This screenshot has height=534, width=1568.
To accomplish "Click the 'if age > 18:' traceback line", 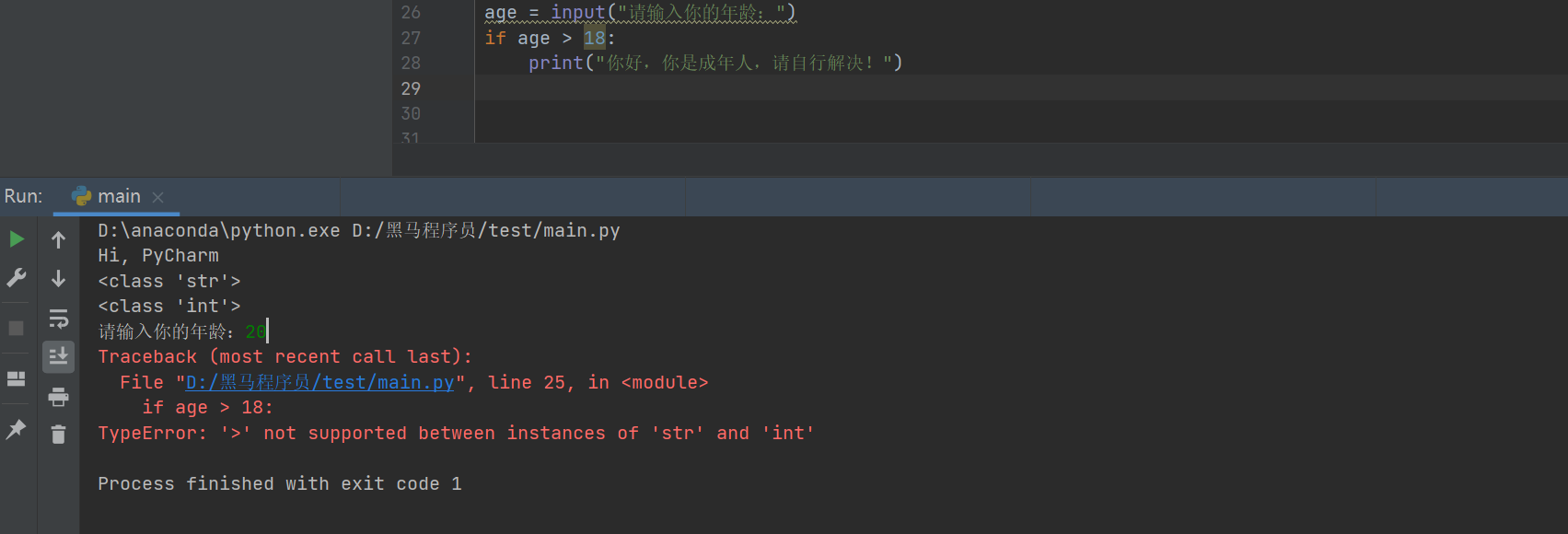I will tap(207, 407).
